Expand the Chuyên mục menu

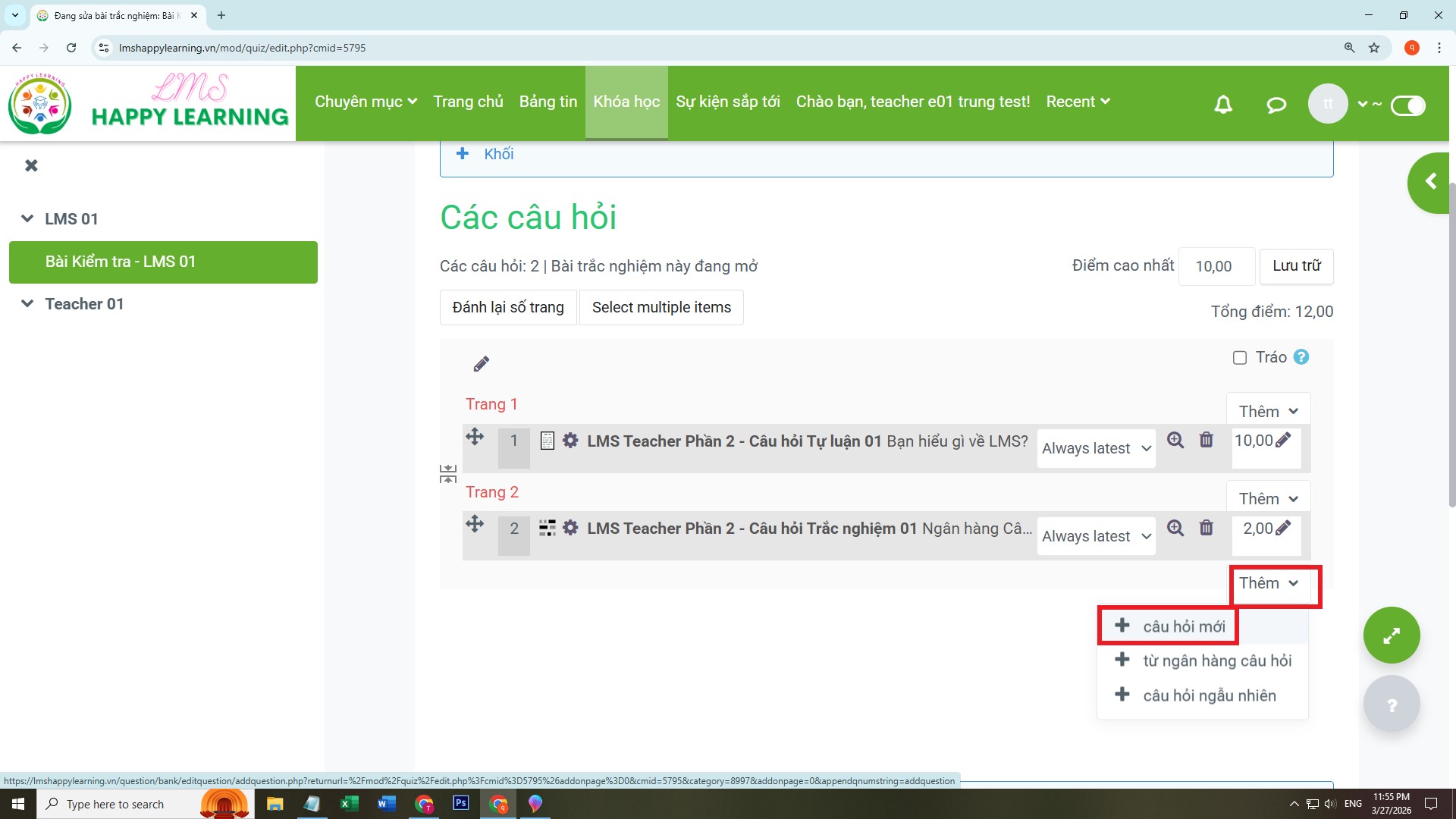coord(366,102)
